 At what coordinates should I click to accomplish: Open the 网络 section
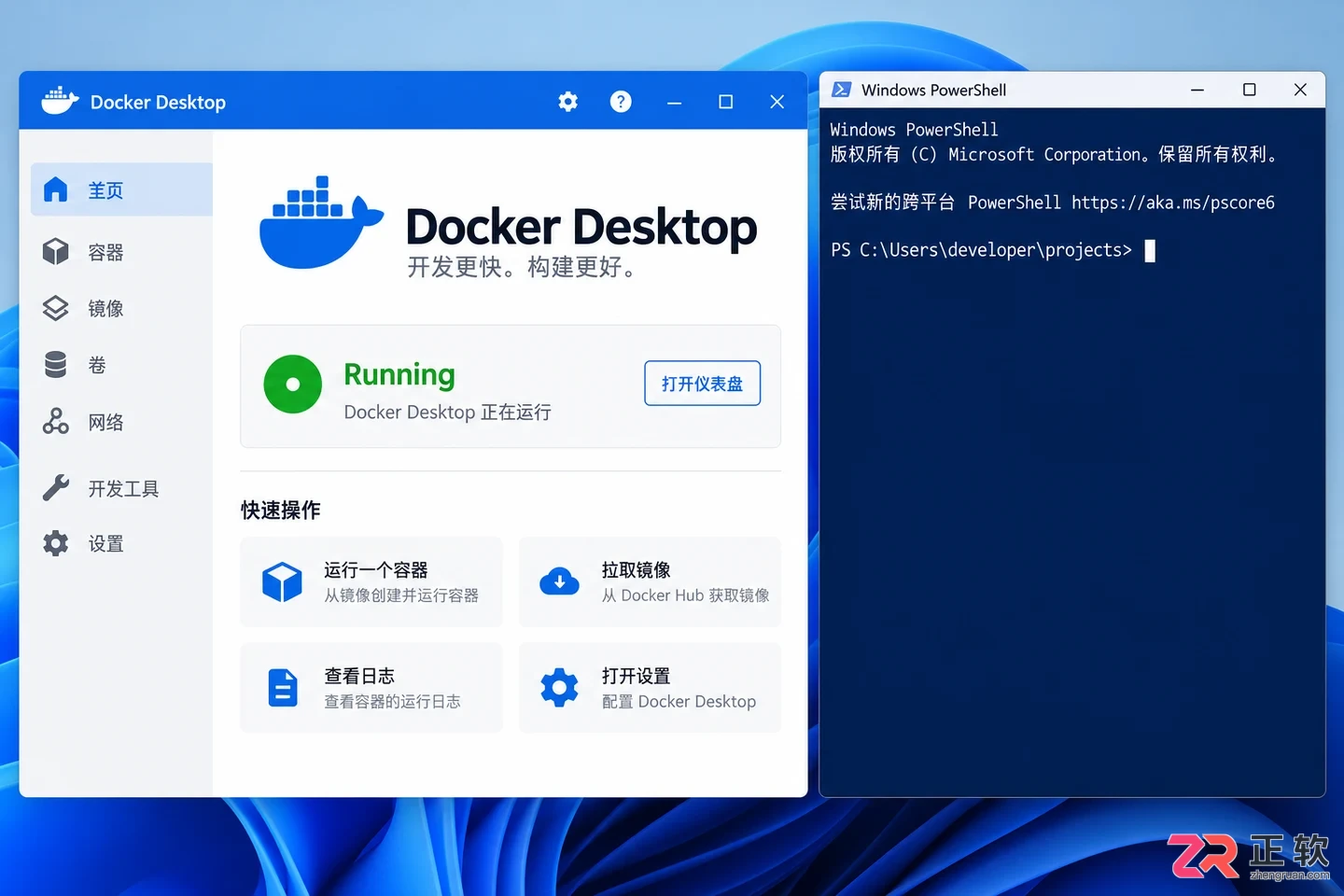click(x=105, y=422)
